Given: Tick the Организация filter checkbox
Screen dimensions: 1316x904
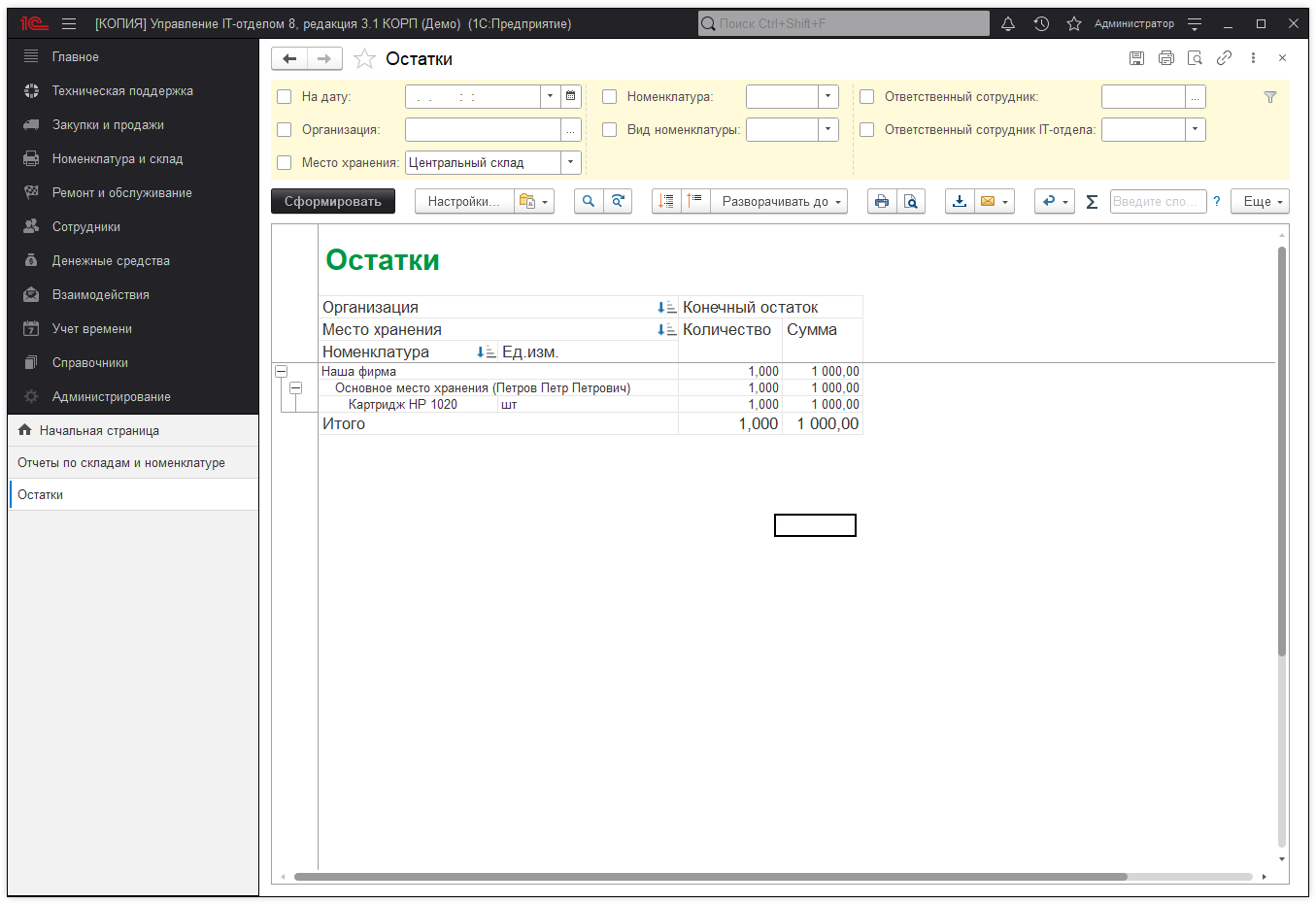Looking at the screenshot, I should [285, 129].
